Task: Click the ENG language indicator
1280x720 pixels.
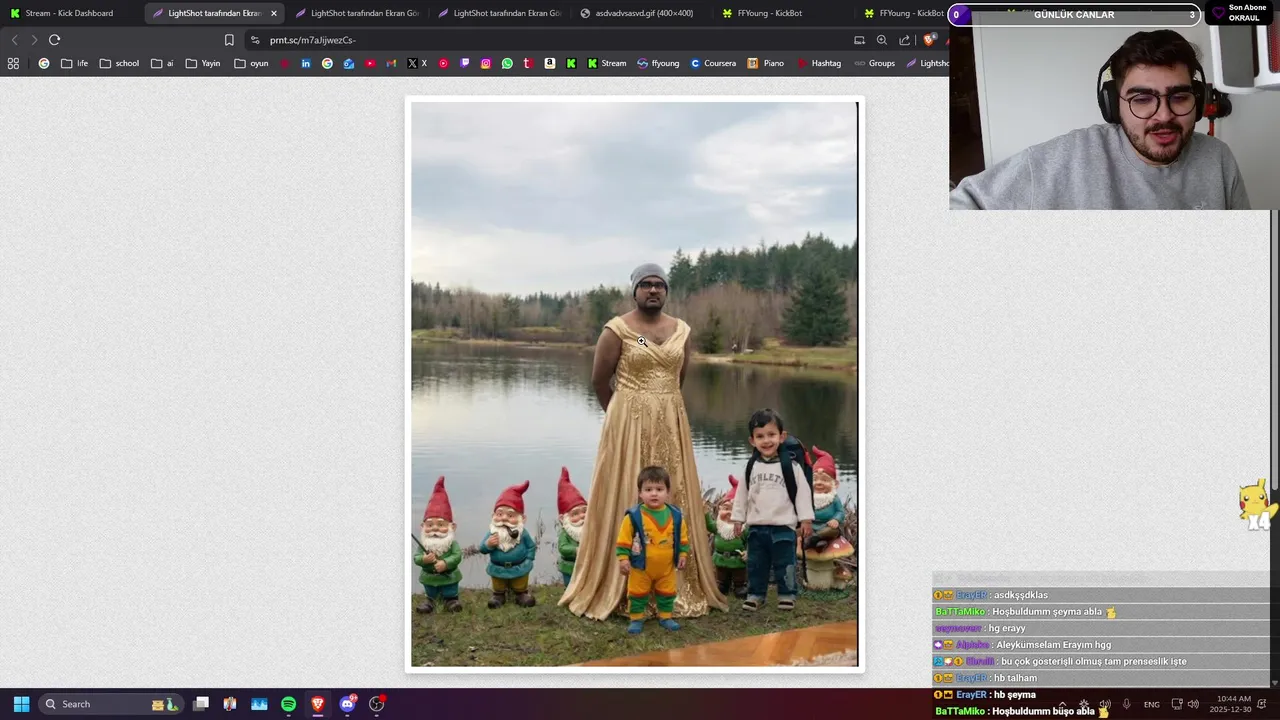Action: pos(1152,704)
